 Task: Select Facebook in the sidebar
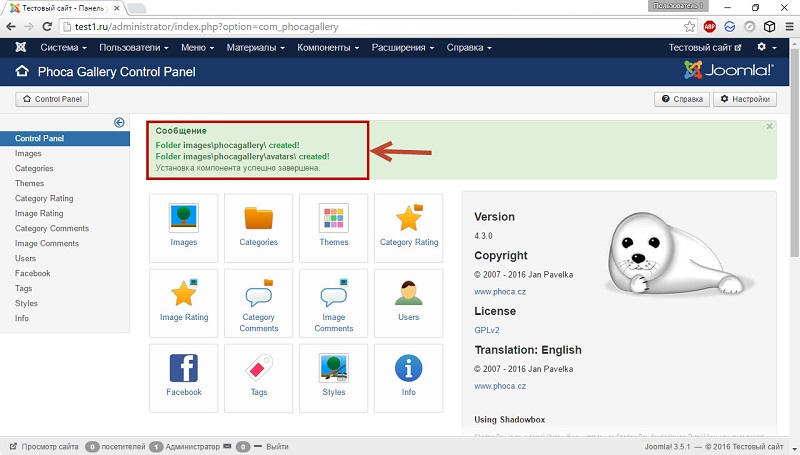pos(32,273)
